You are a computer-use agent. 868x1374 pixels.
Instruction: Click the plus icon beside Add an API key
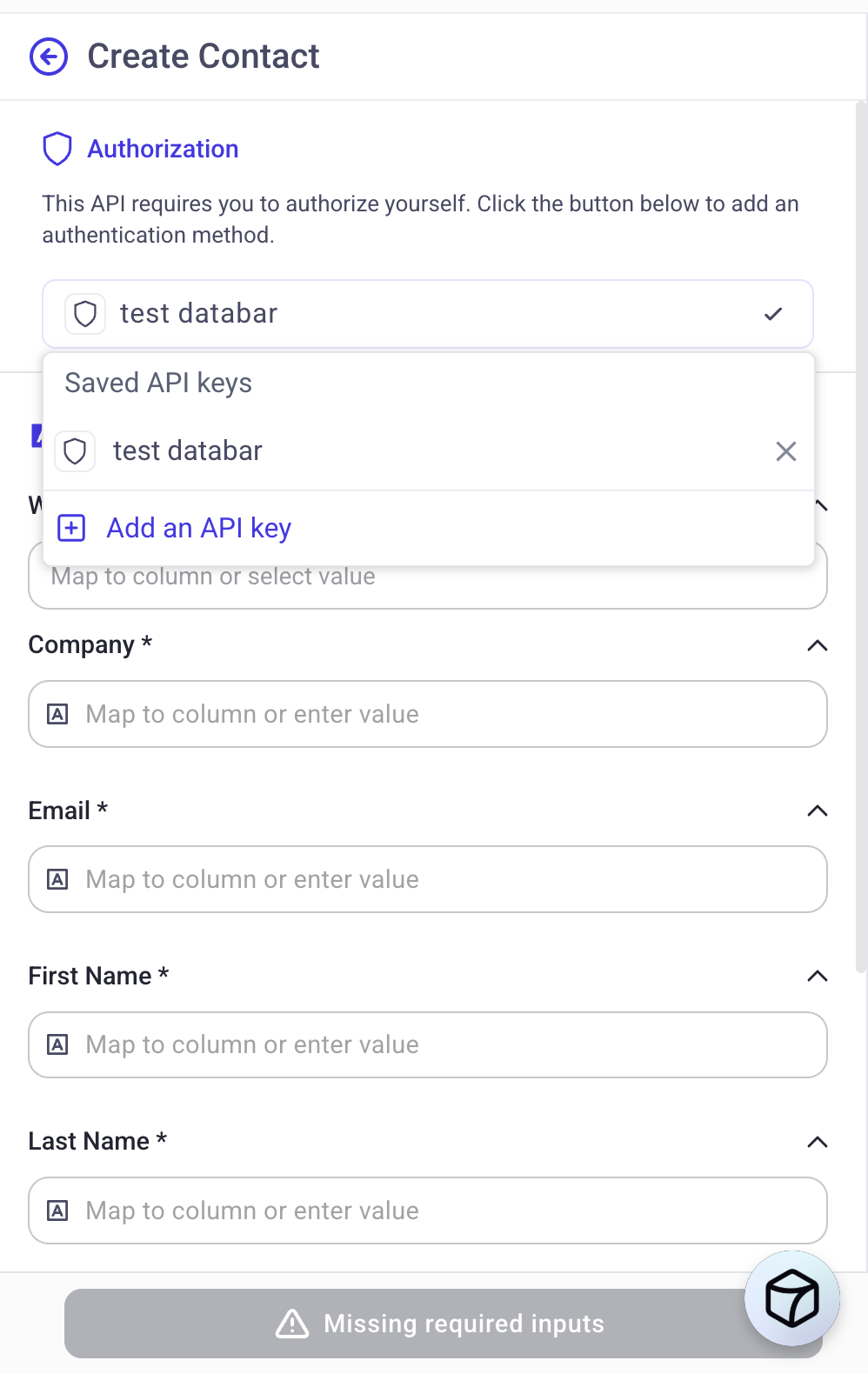point(71,528)
